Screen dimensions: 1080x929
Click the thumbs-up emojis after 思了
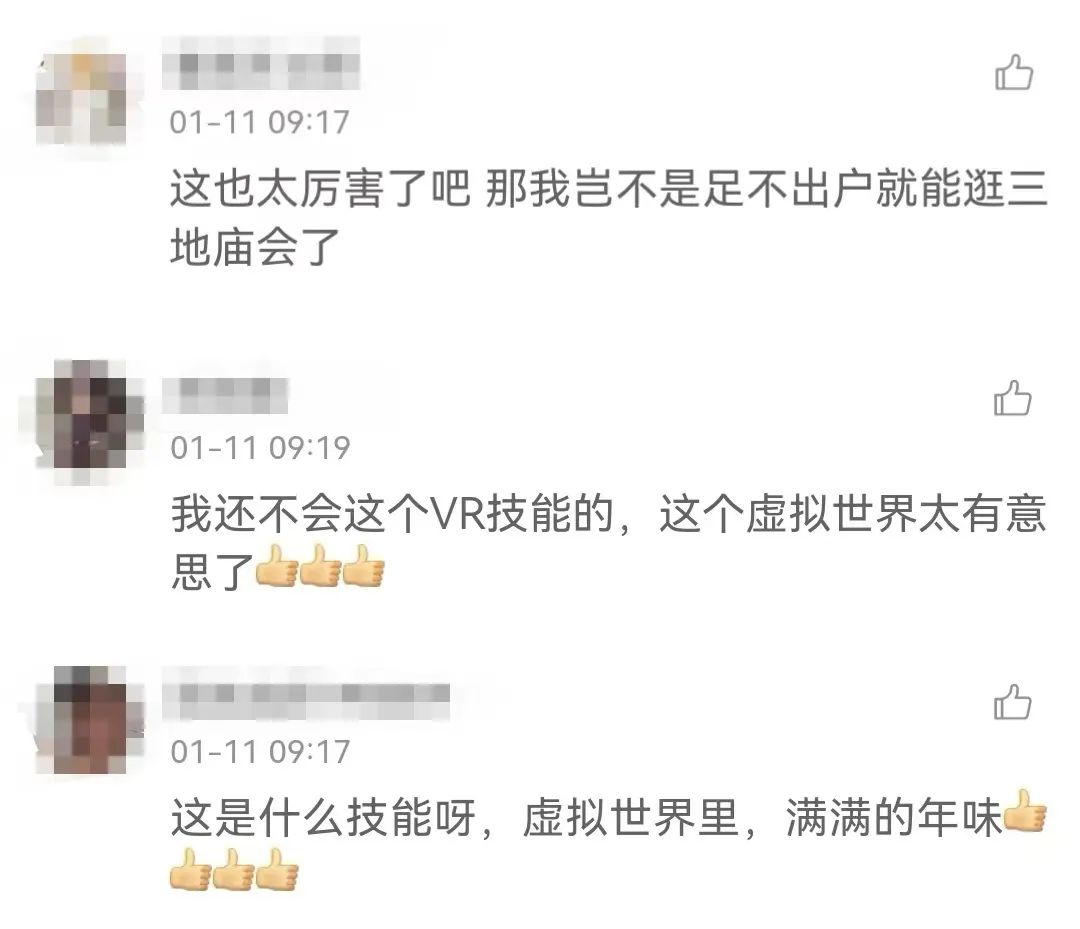320,566
